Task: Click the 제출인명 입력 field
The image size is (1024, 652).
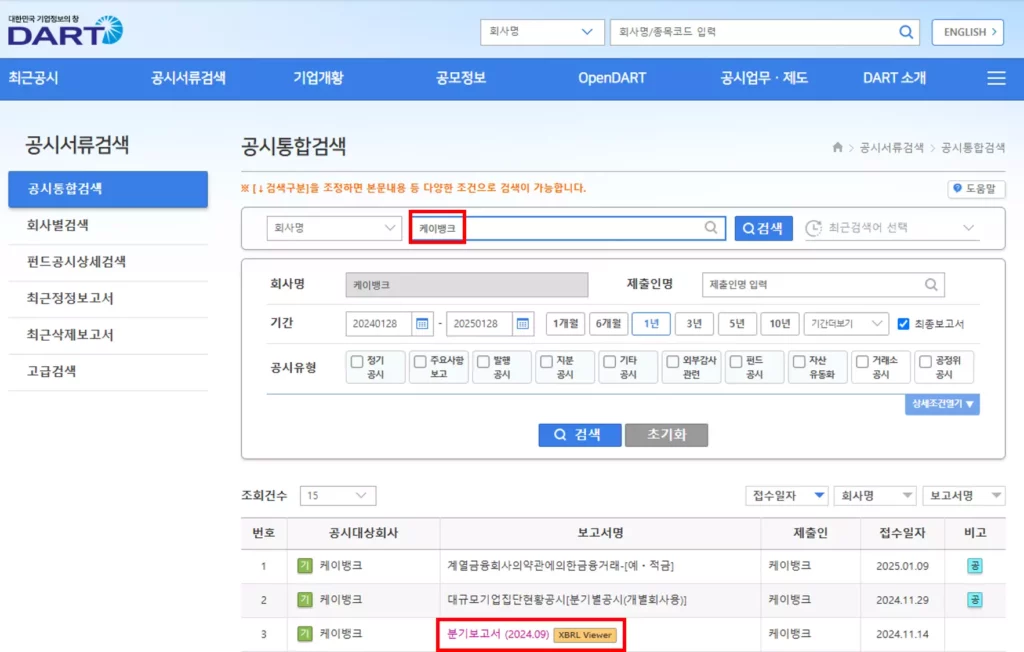Action: pos(823,284)
